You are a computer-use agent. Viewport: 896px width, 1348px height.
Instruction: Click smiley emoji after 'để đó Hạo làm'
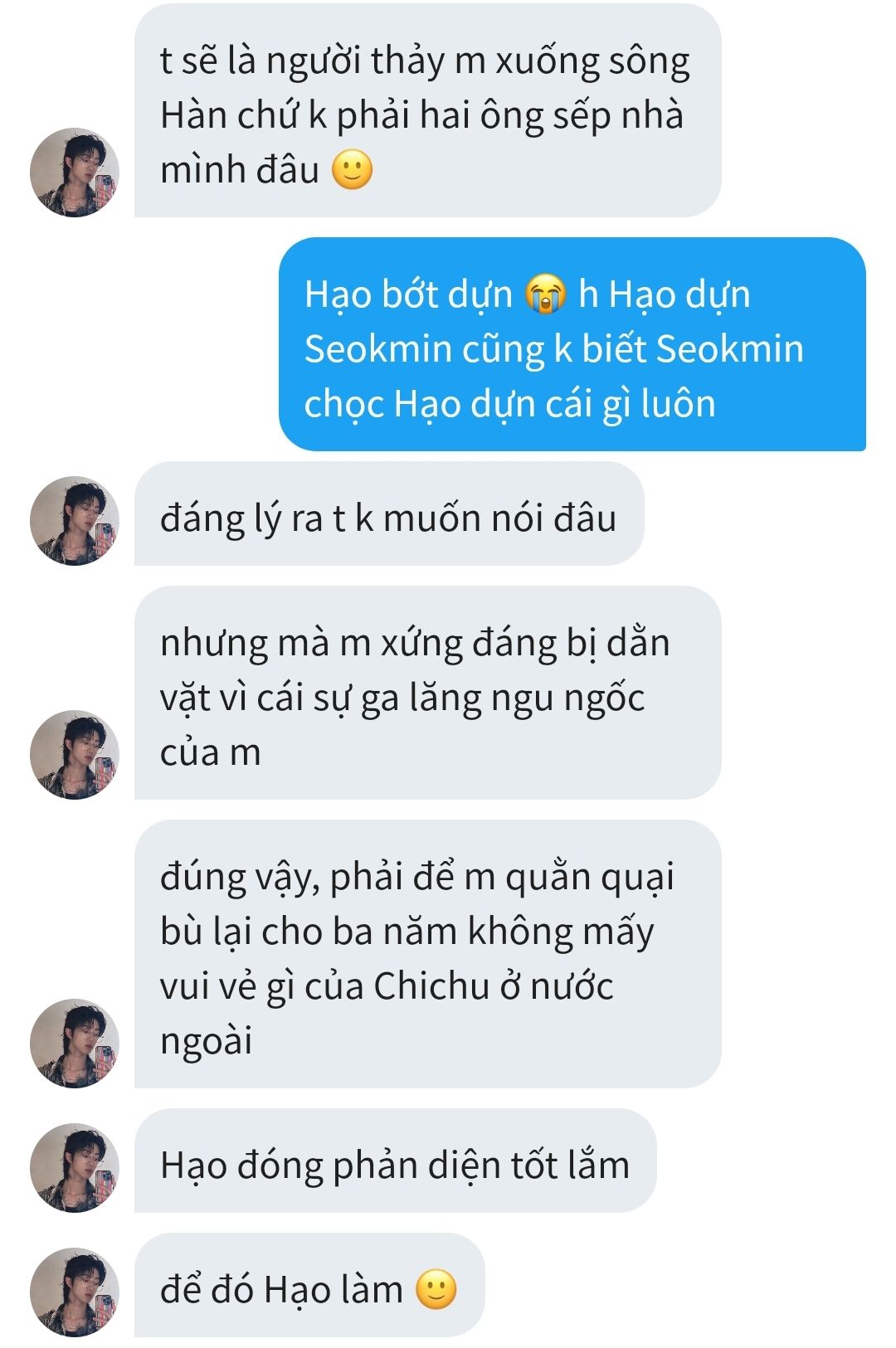click(436, 1290)
